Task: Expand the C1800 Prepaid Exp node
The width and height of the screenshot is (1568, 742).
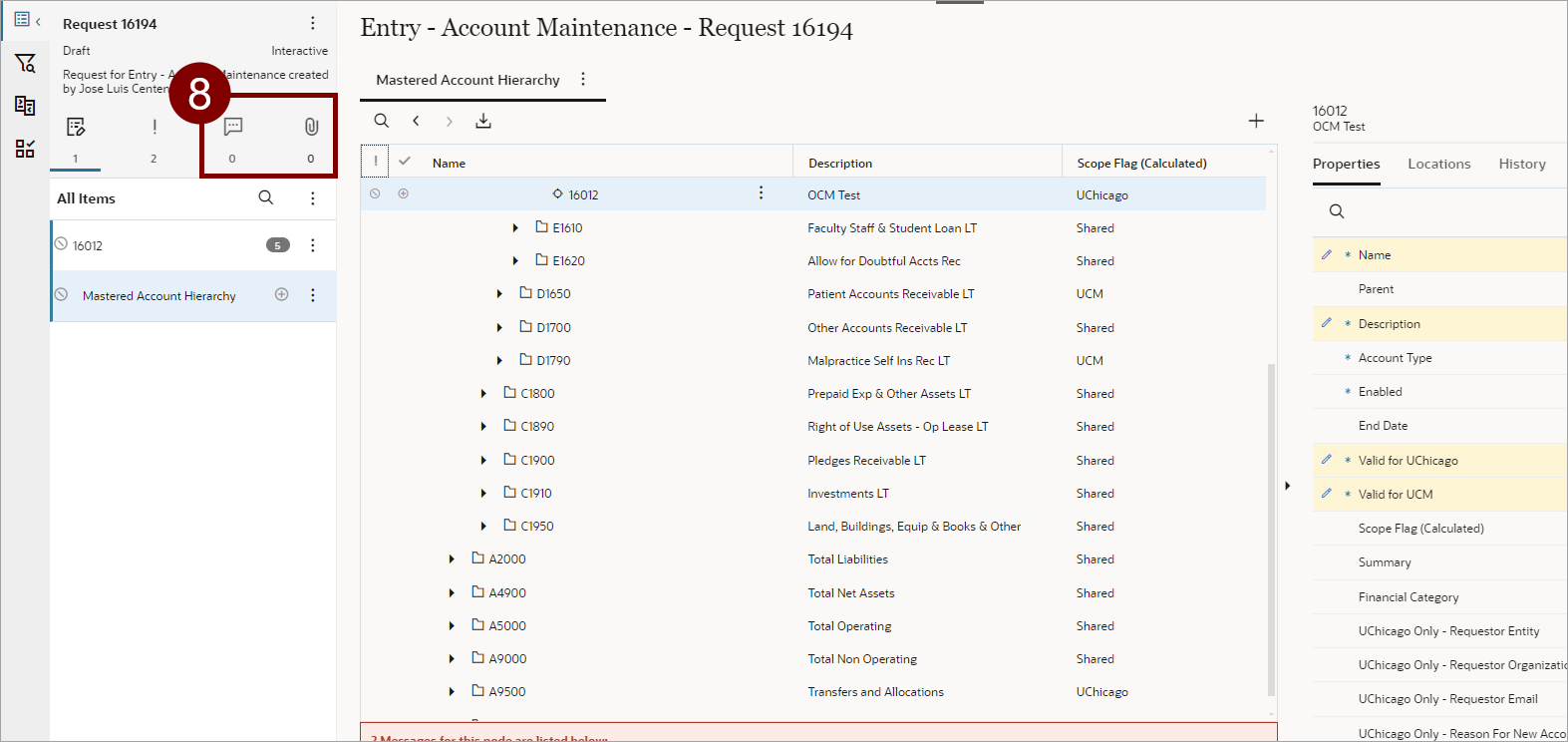Action: [x=483, y=394]
